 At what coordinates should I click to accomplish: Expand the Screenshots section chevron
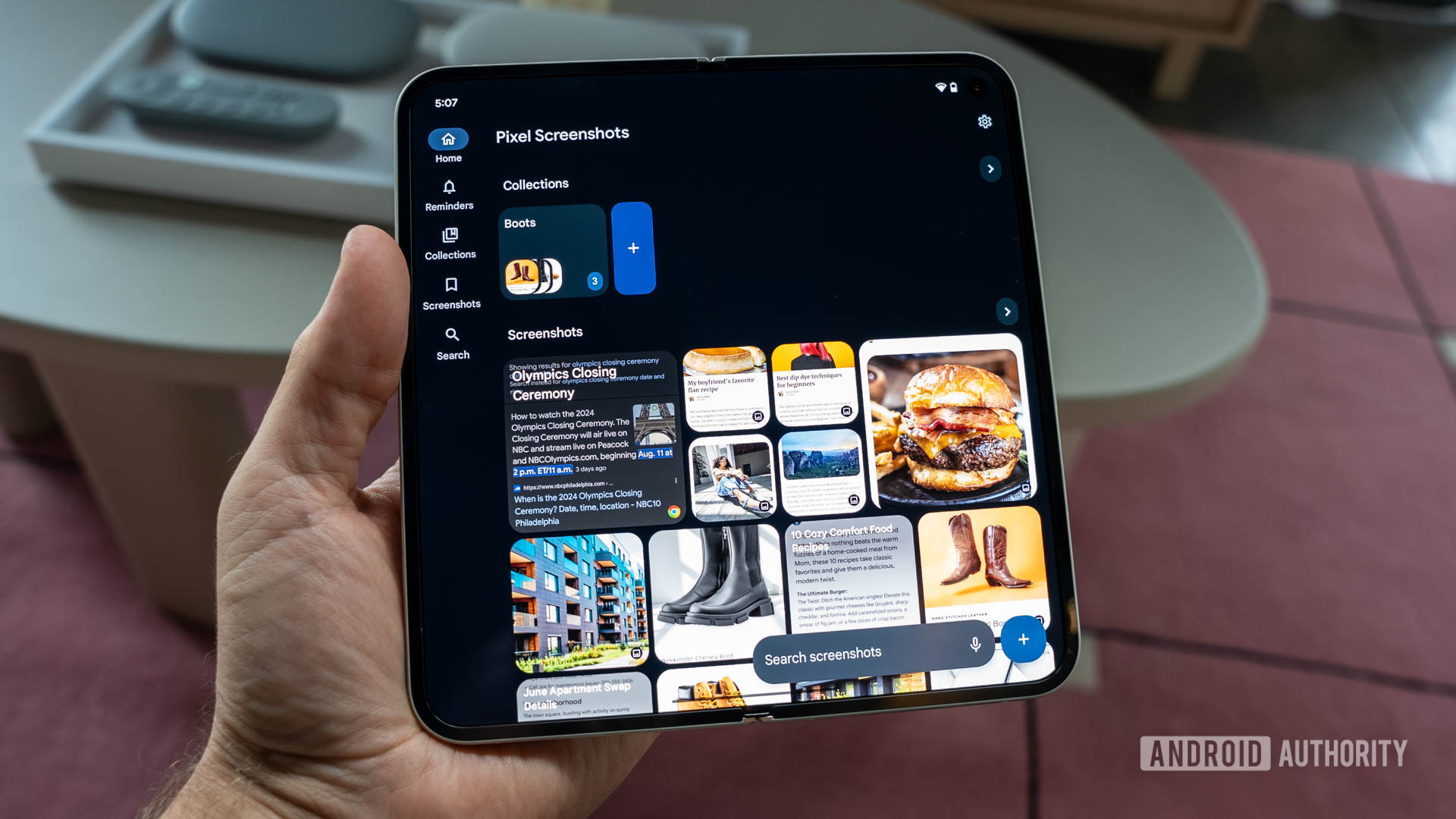(x=1007, y=311)
